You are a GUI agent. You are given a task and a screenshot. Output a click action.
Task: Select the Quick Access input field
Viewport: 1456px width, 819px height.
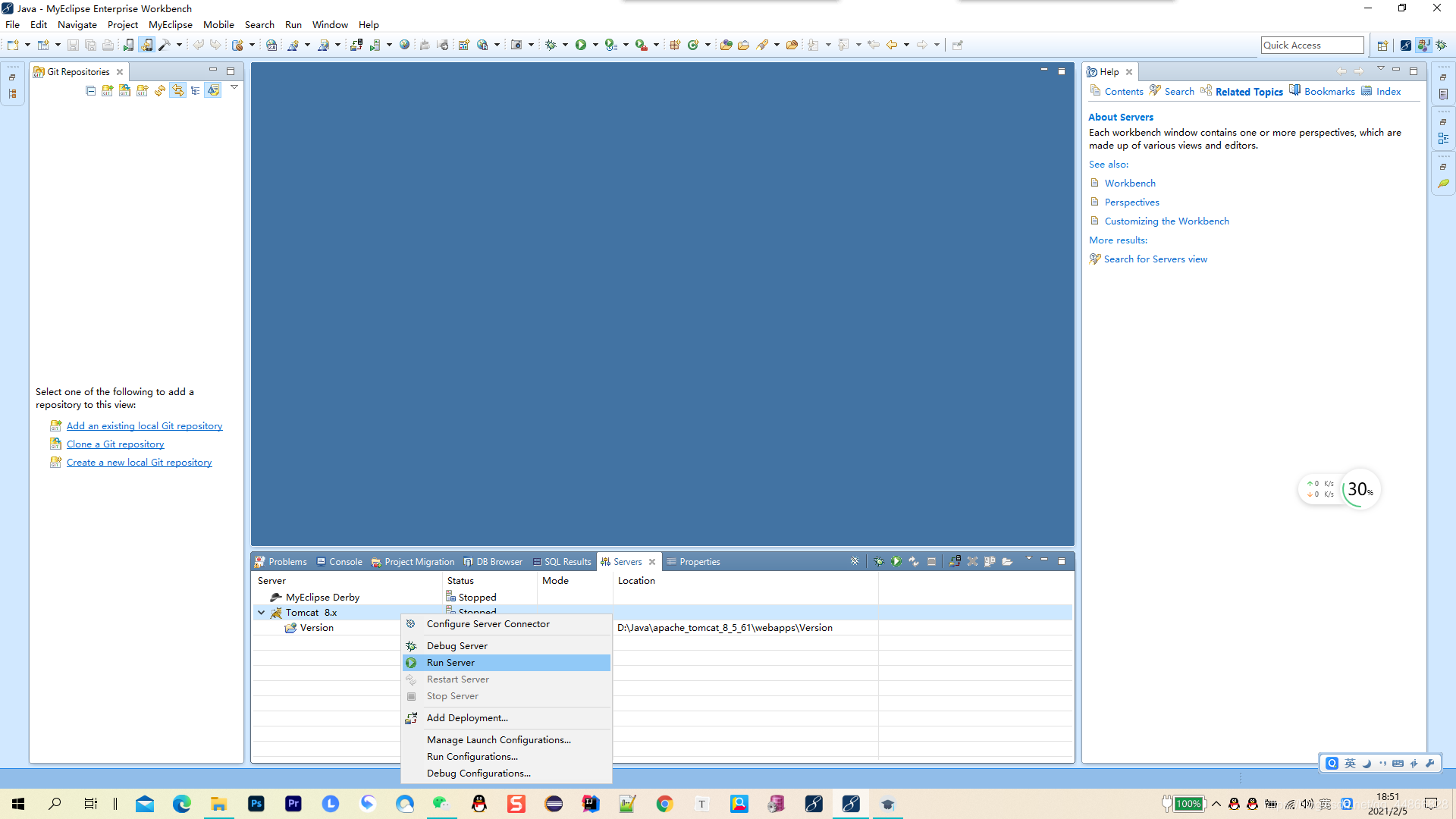1311,44
